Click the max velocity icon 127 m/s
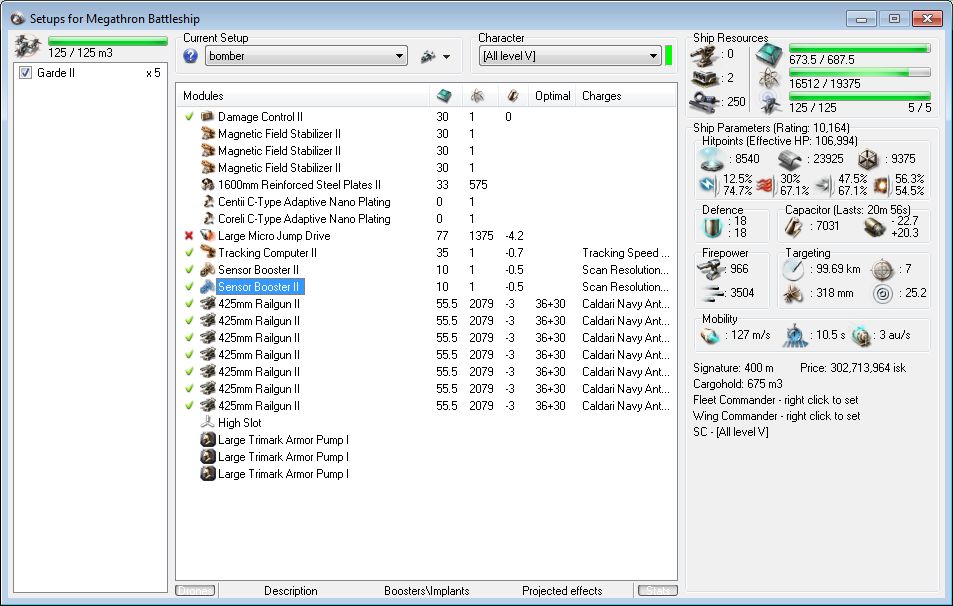953x606 pixels. [709, 336]
